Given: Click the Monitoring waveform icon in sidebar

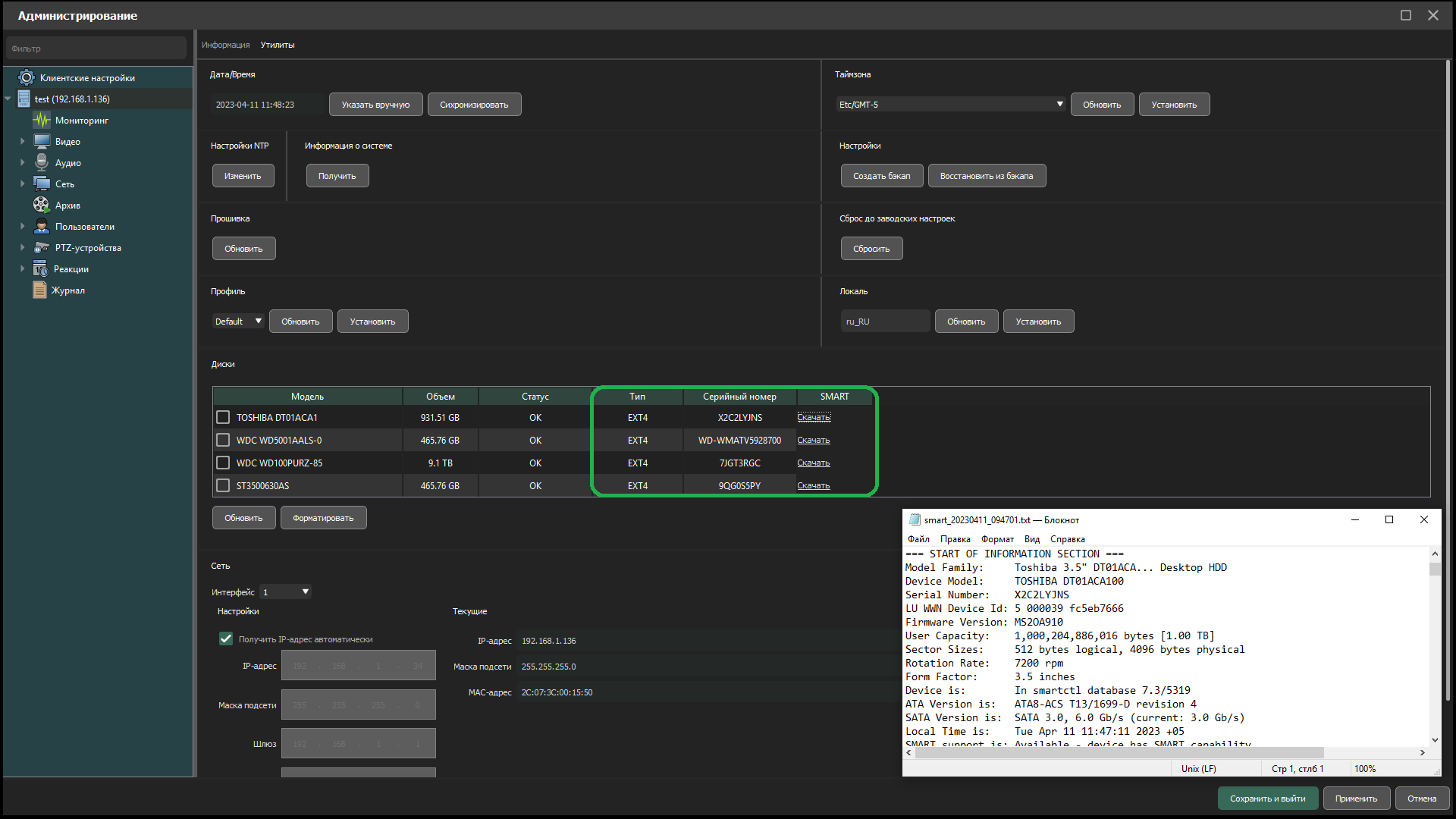Looking at the screenshot, I should pyautogui.click(x=42, y=121).
